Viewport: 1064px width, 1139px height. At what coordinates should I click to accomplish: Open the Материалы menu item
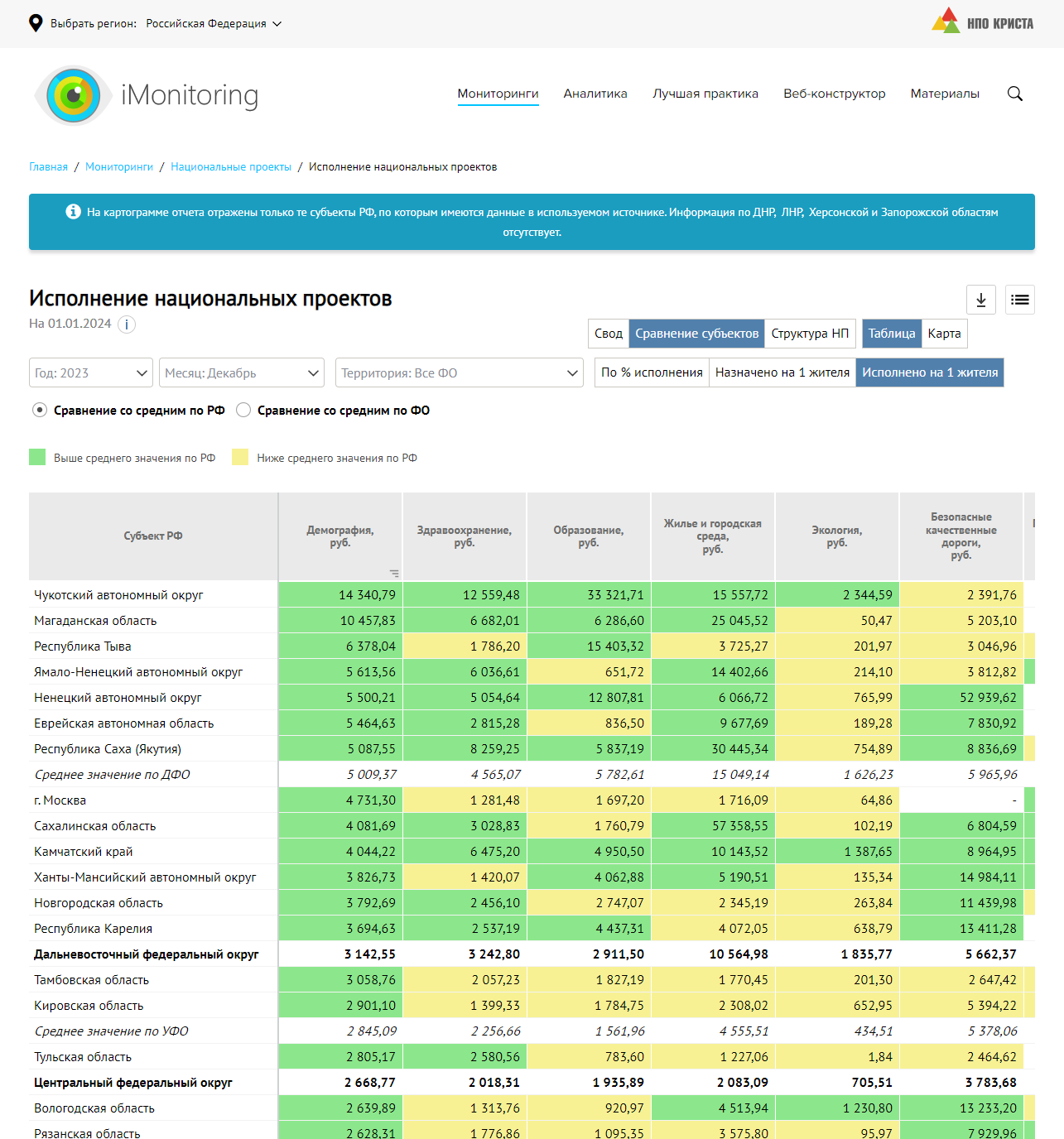945,94
